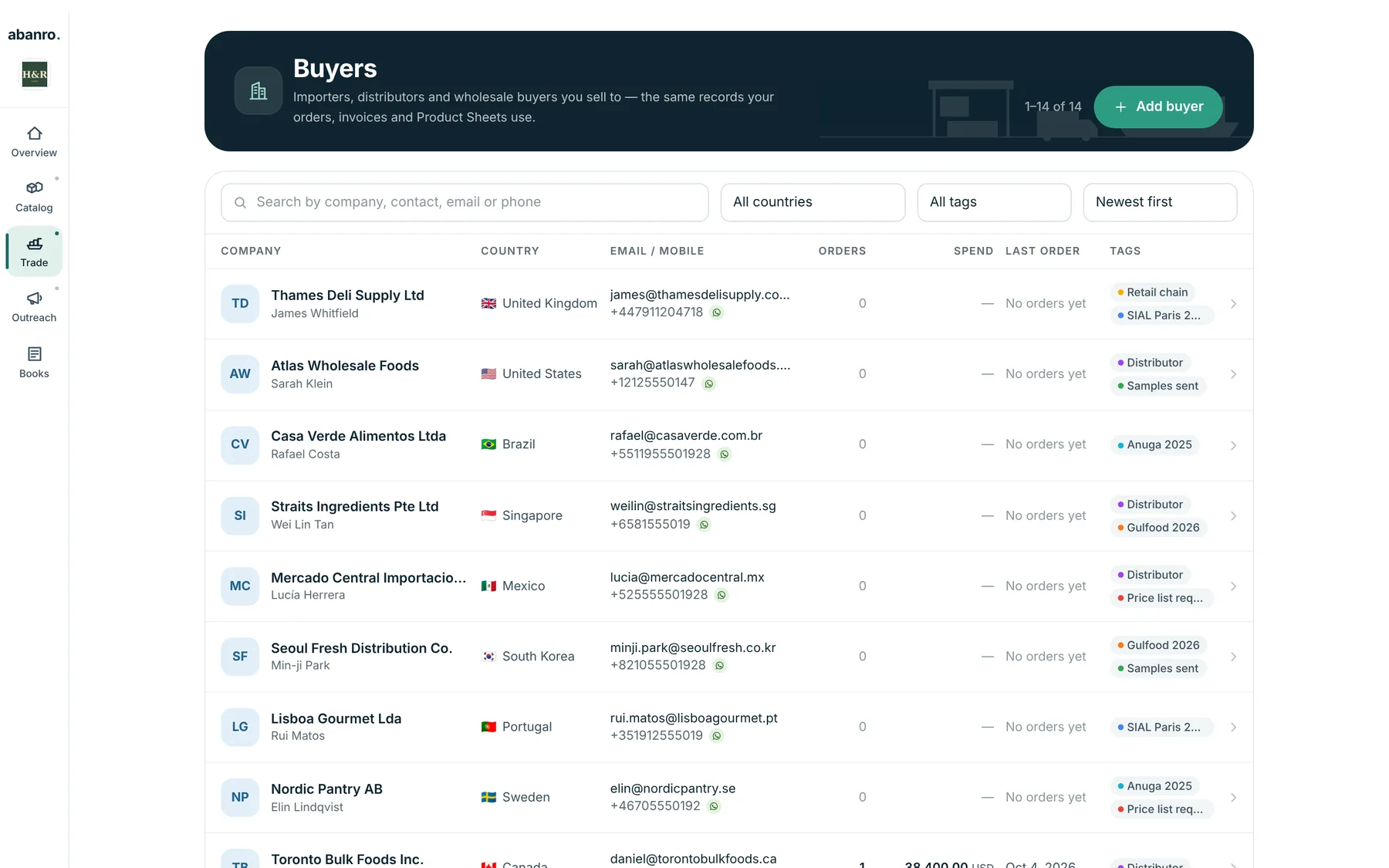
Task: Go to the Catalog section
Action: 34,197
